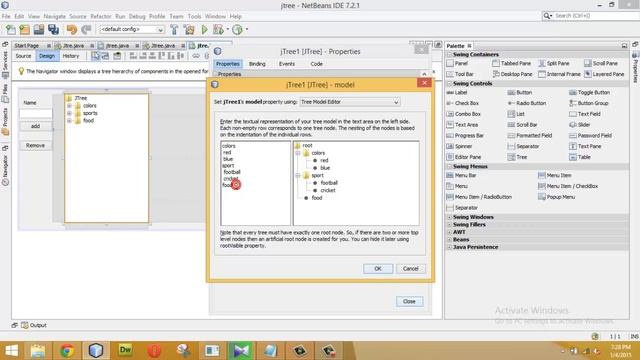
Task: Click the IDE search box
Action: [x=591, y=16]
